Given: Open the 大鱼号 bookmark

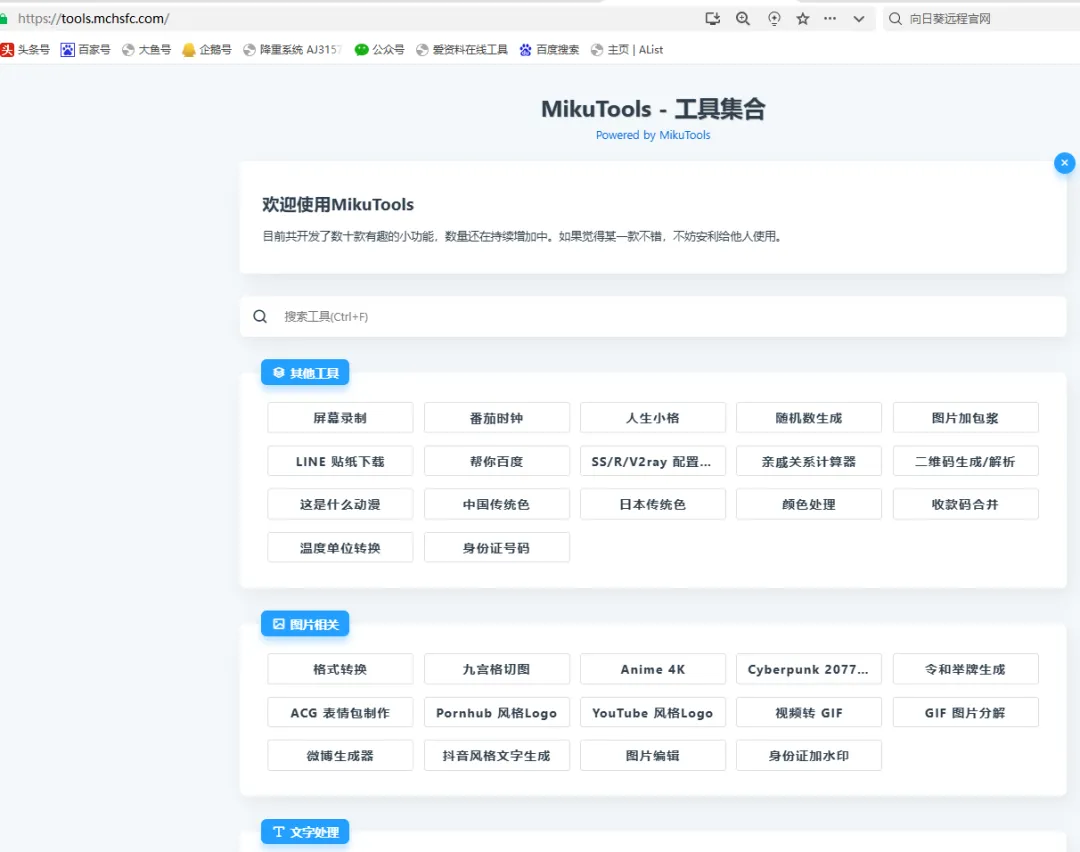Looking at the screenshot, I should [x=146, y=50].
